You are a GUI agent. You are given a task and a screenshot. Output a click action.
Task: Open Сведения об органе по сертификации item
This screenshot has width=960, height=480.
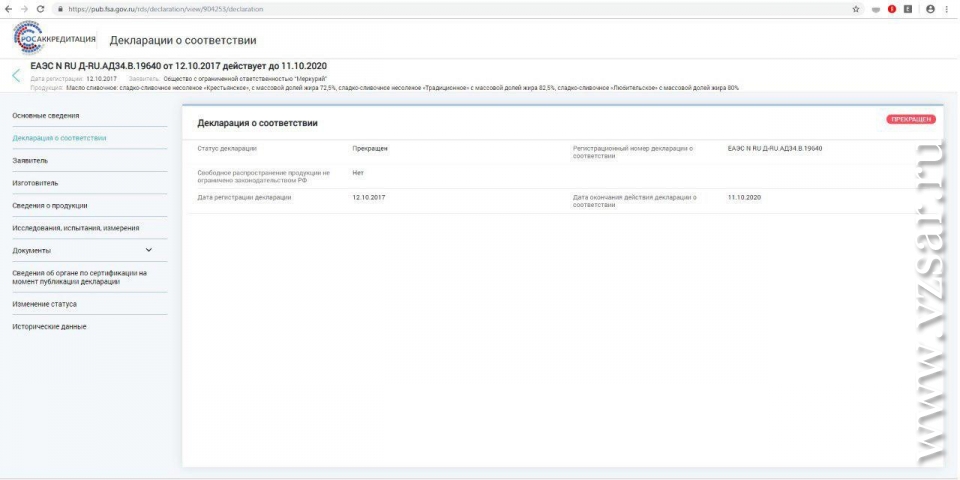click(80, 276)
